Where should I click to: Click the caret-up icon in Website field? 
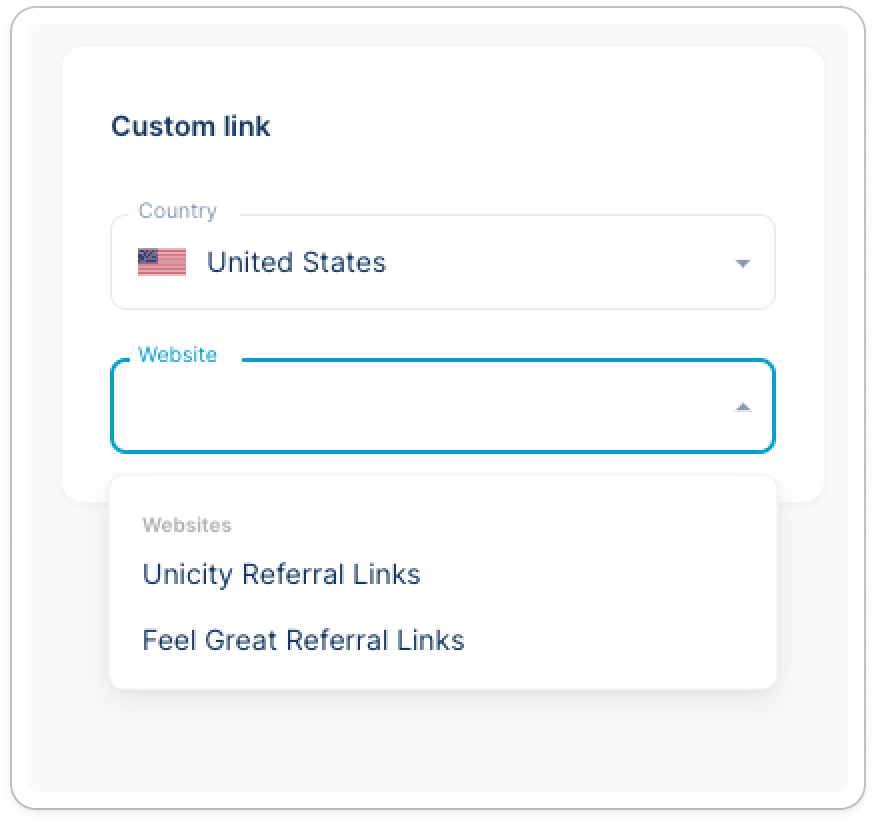point(742,407)
